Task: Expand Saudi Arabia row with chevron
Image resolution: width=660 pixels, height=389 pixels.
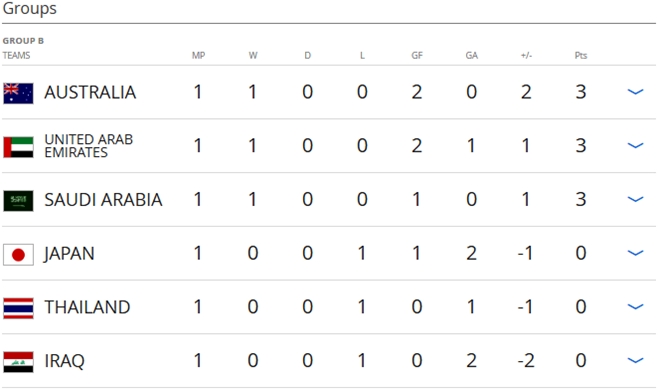Action: (635, 199)
